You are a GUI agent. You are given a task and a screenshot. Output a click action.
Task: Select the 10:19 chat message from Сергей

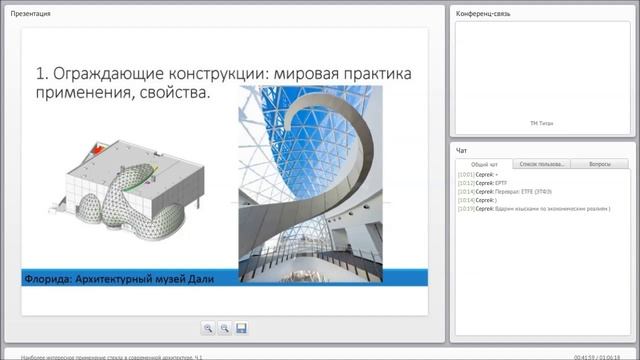(x=534, y=209)
